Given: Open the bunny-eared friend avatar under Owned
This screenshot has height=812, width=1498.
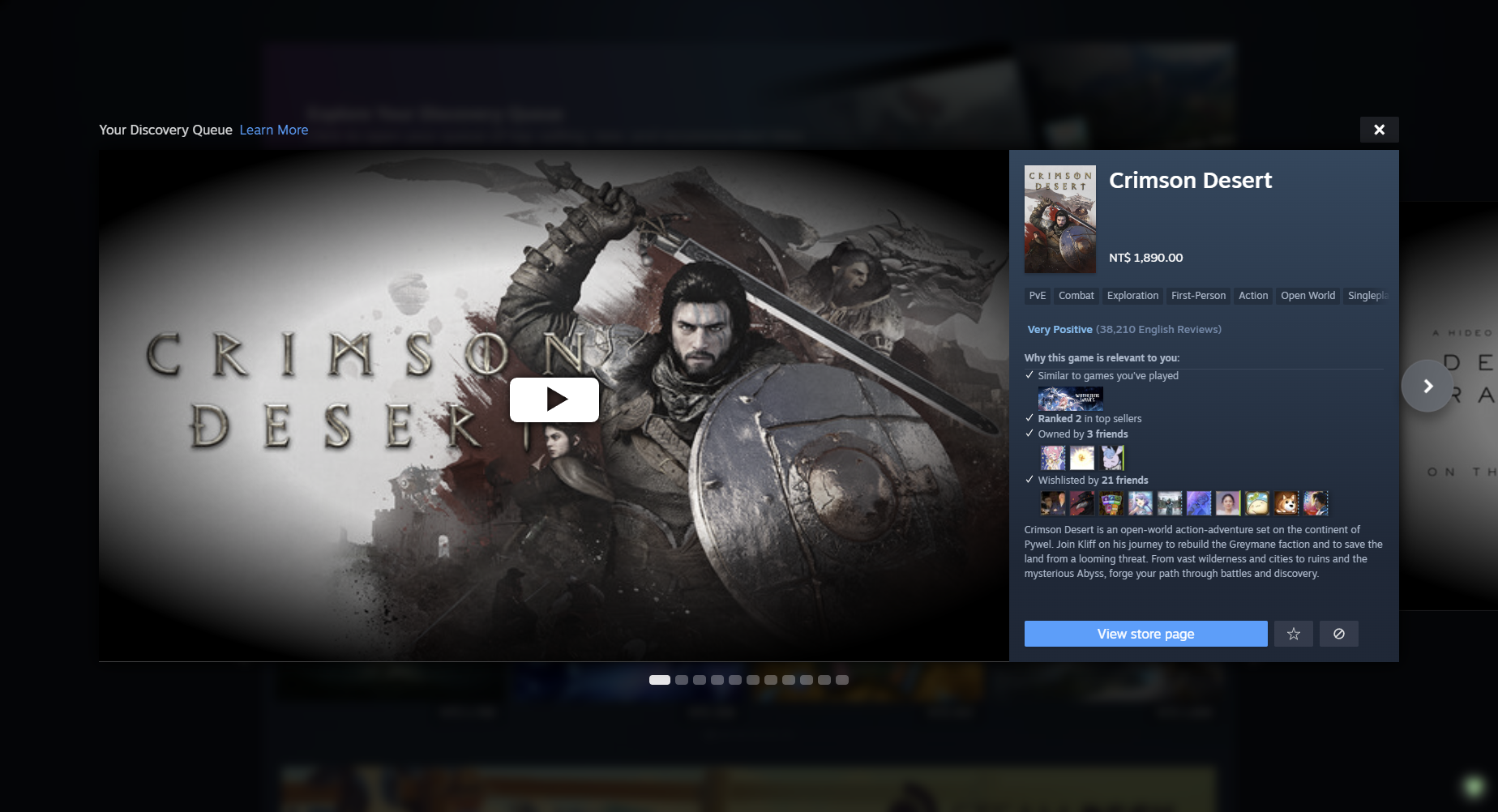Looking at the screenshot, I should pyautogui.click(x=1112, y=458).
